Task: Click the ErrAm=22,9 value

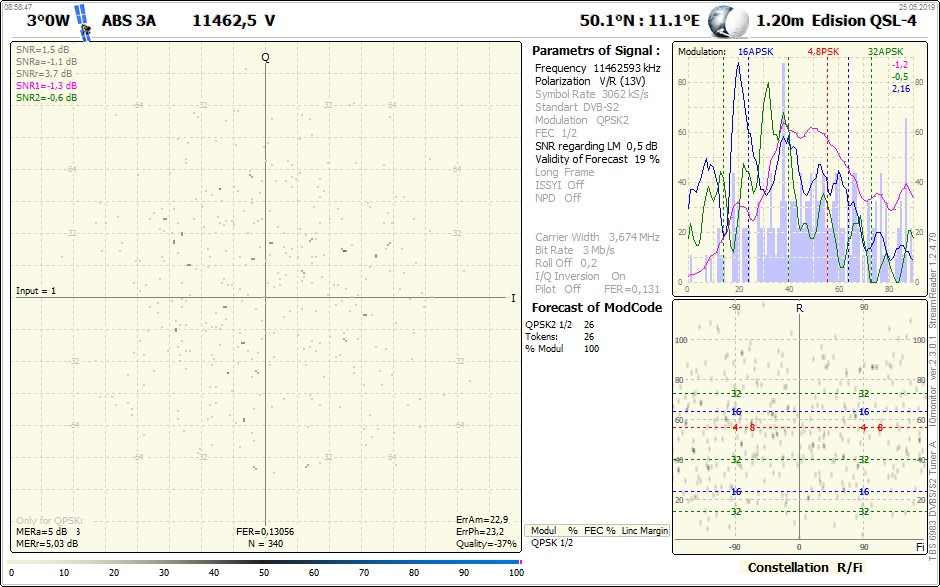Action: tap(482, 520)
